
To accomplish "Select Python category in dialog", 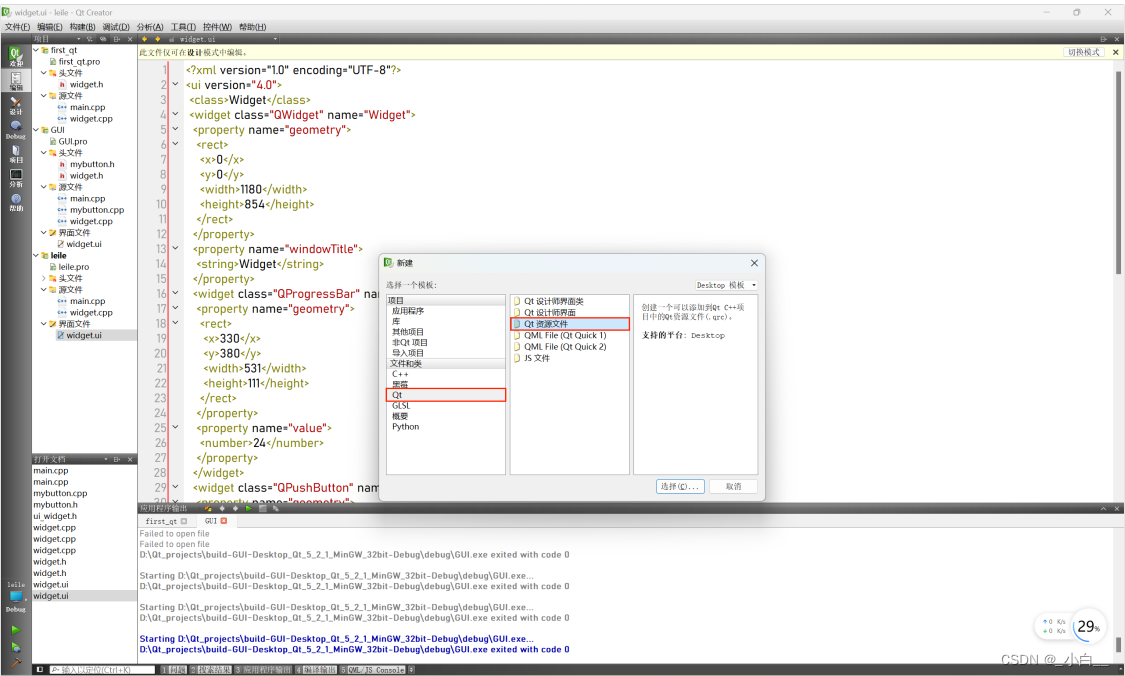I will pos(405,426).
